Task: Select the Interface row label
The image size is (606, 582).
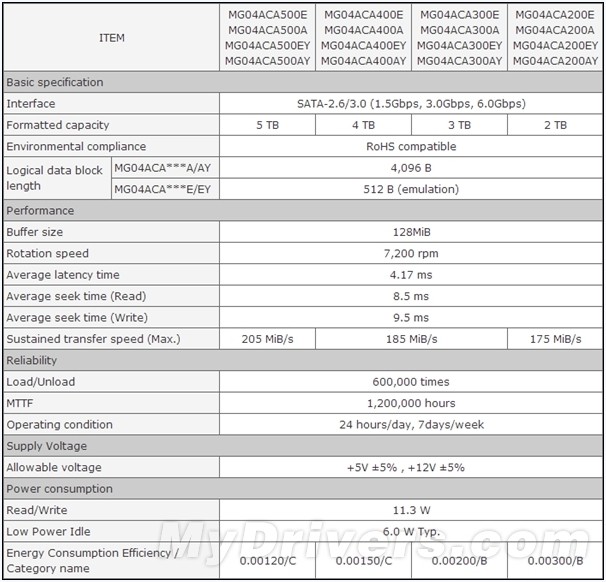Action: 31,104
